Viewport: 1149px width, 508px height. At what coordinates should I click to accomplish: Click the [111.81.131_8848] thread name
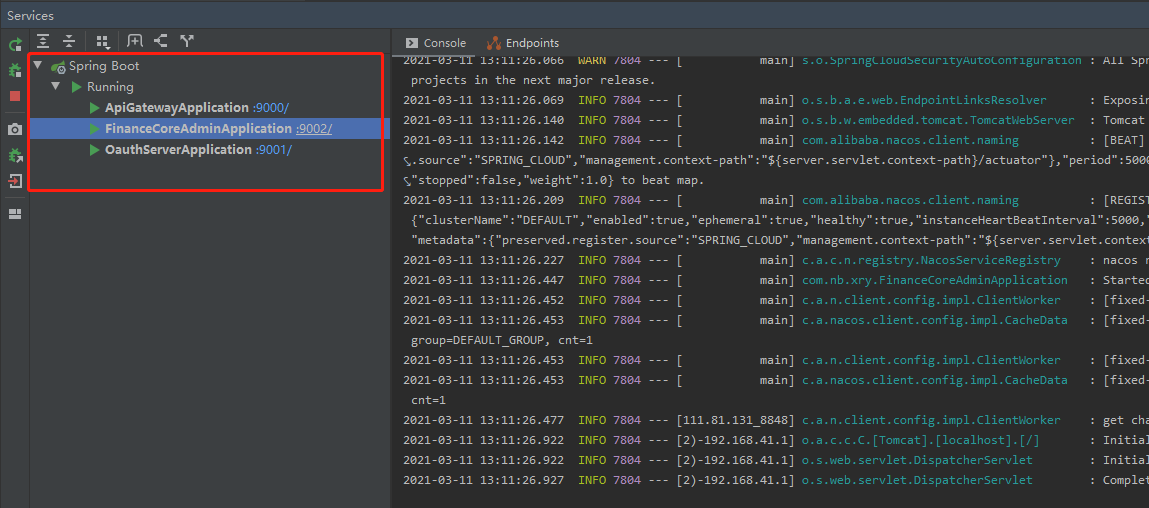pyautogui.click(x=735, y=420)
